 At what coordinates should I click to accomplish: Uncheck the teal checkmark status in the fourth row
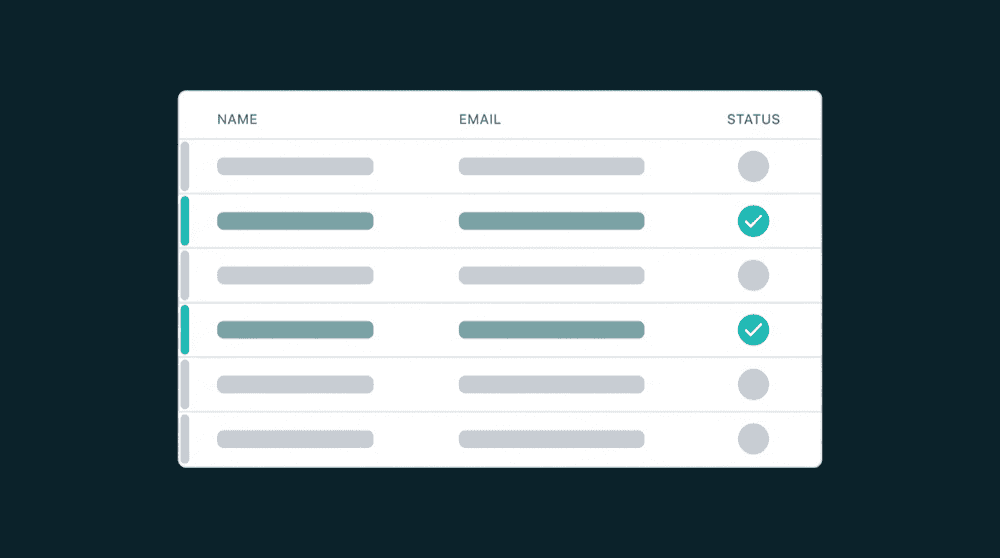tap(753, 330)
